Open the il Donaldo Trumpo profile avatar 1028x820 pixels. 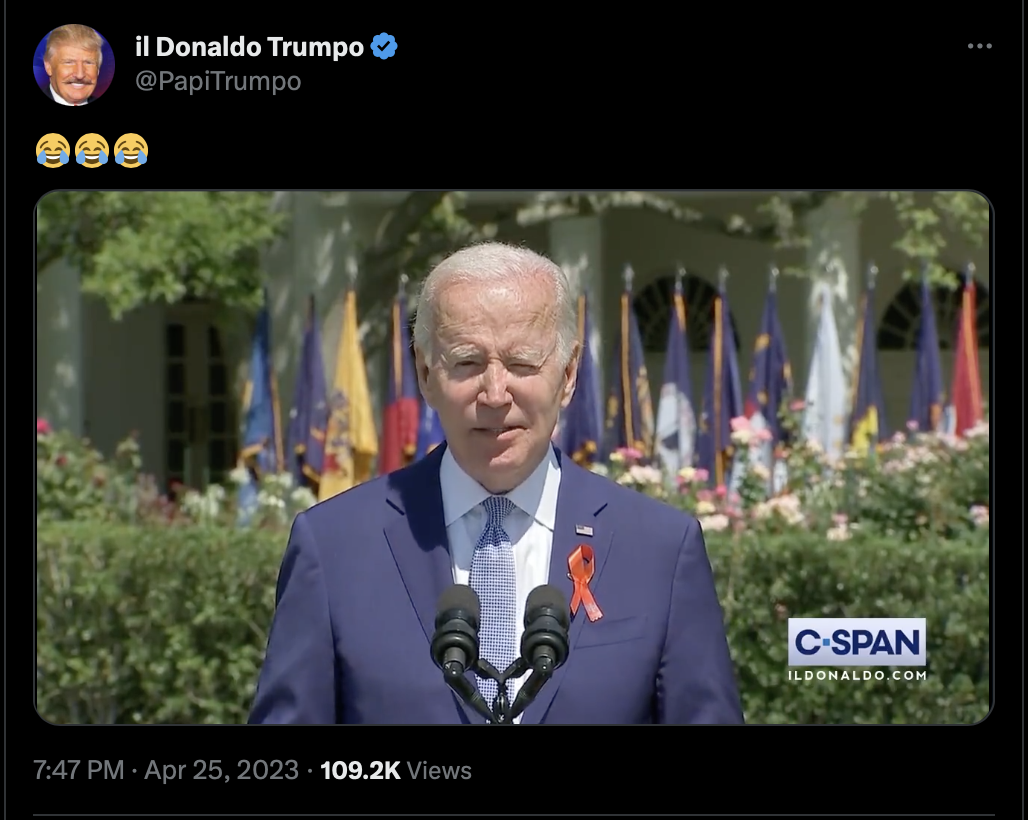(x=73, y=65)
